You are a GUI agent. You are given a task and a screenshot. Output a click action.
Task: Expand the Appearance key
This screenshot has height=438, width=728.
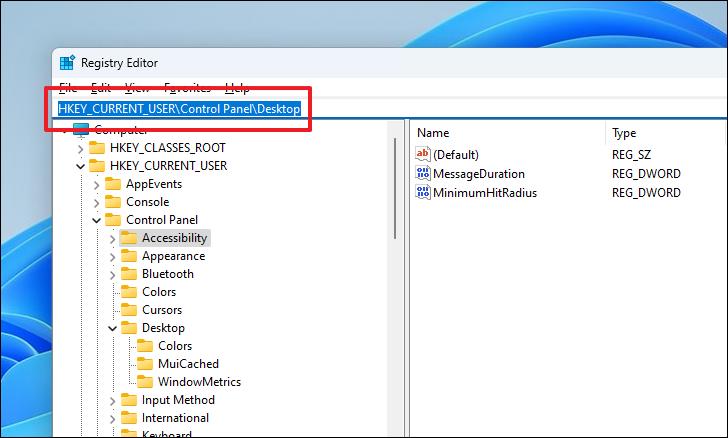click(x=112, y=257)
